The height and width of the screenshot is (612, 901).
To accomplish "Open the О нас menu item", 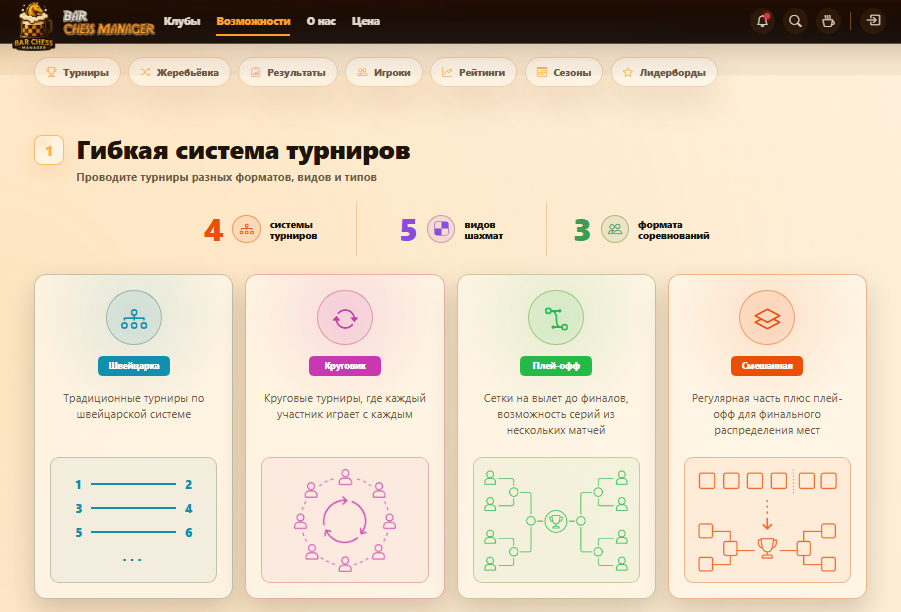I will pos(321,21).
